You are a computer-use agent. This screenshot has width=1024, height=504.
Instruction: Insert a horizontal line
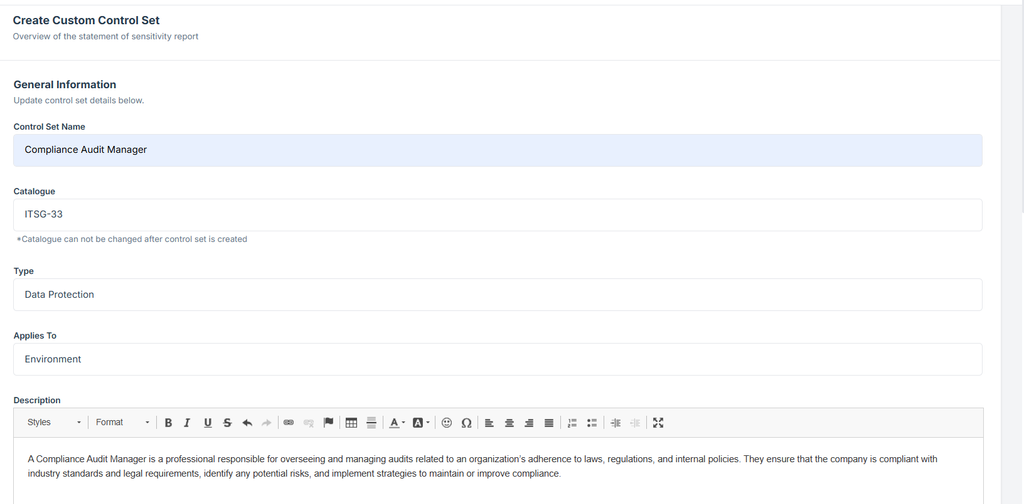371,423
